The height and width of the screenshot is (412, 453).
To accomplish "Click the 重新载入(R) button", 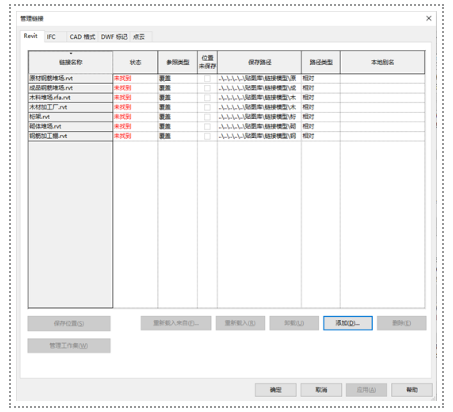I will pos(240,323).
